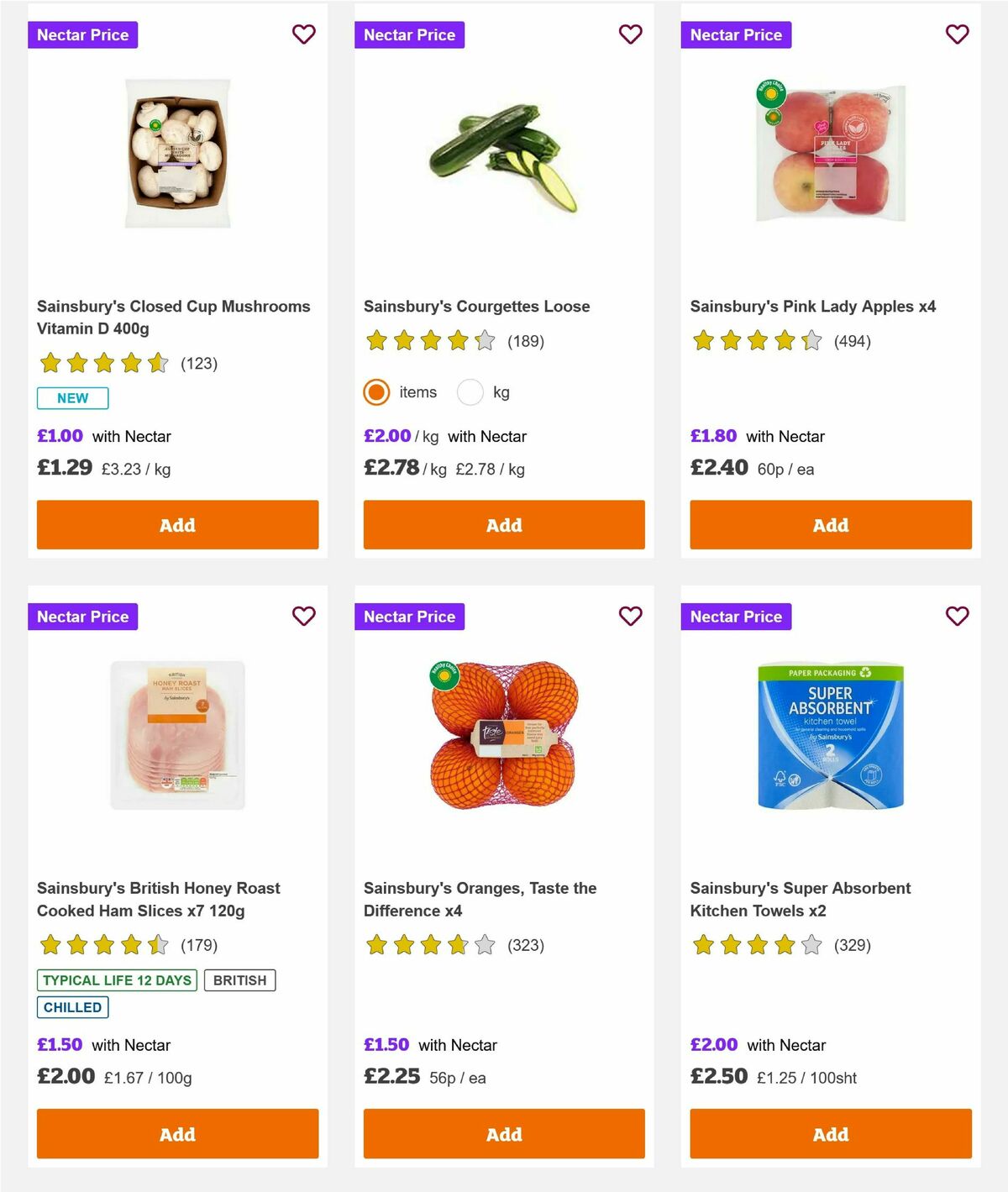
Task: Favourite the Taste the Difference Oranges
Action: tap(630, 616)
